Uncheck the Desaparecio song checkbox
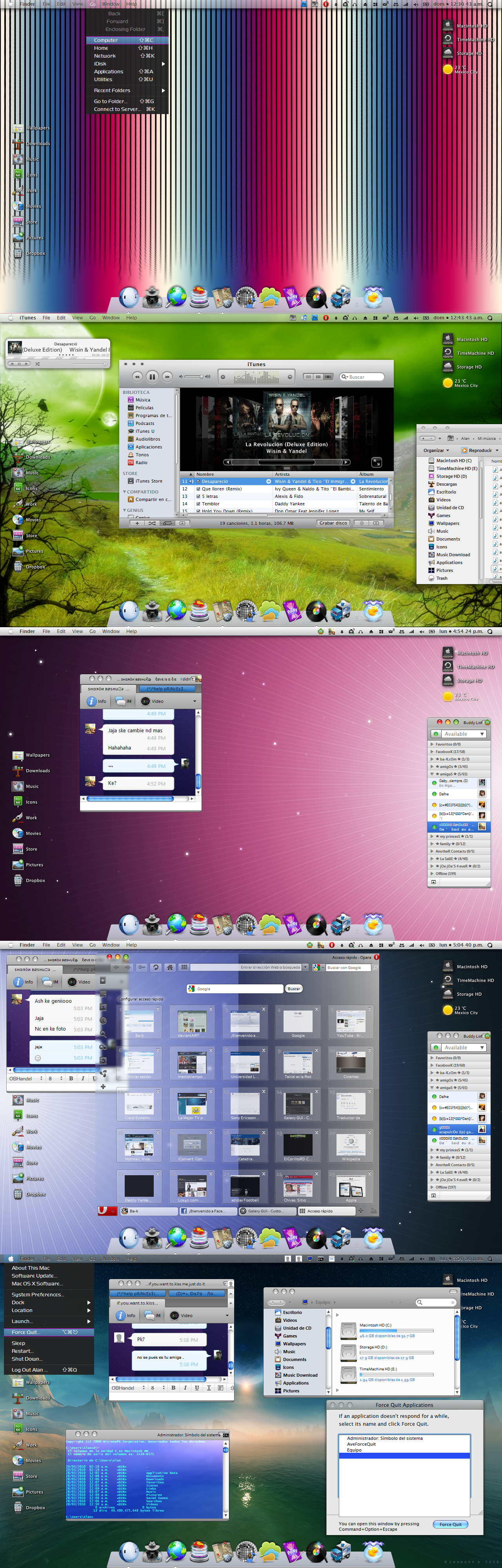Viewport: 502px width, 1568px height. pyautogui.click(x=198, y=481)
